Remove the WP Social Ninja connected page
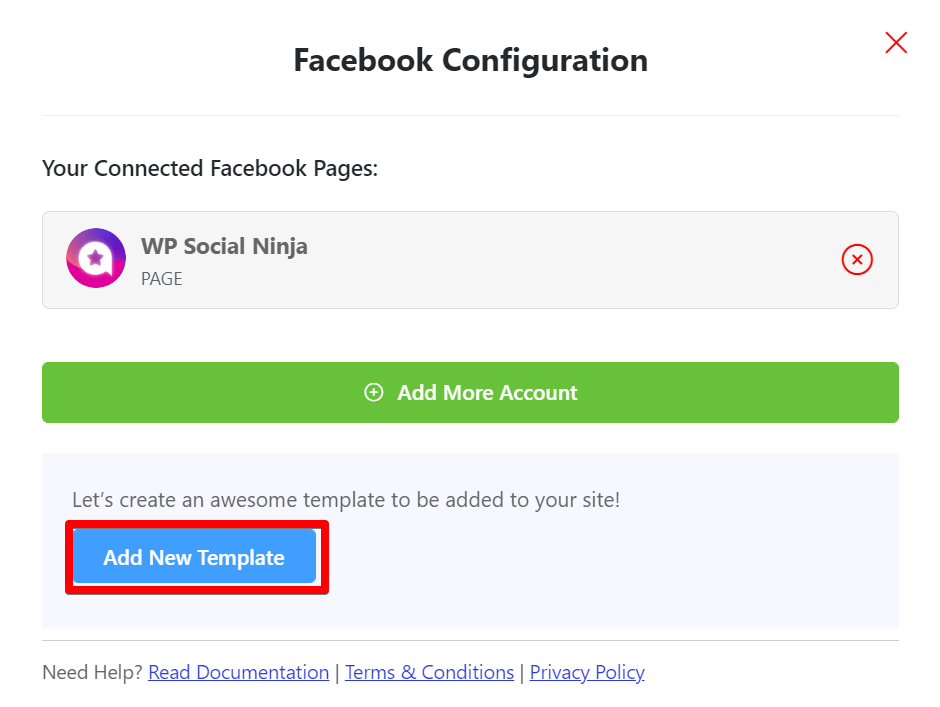The height and width of the screenshot is (707, 940). click(857, 260)
